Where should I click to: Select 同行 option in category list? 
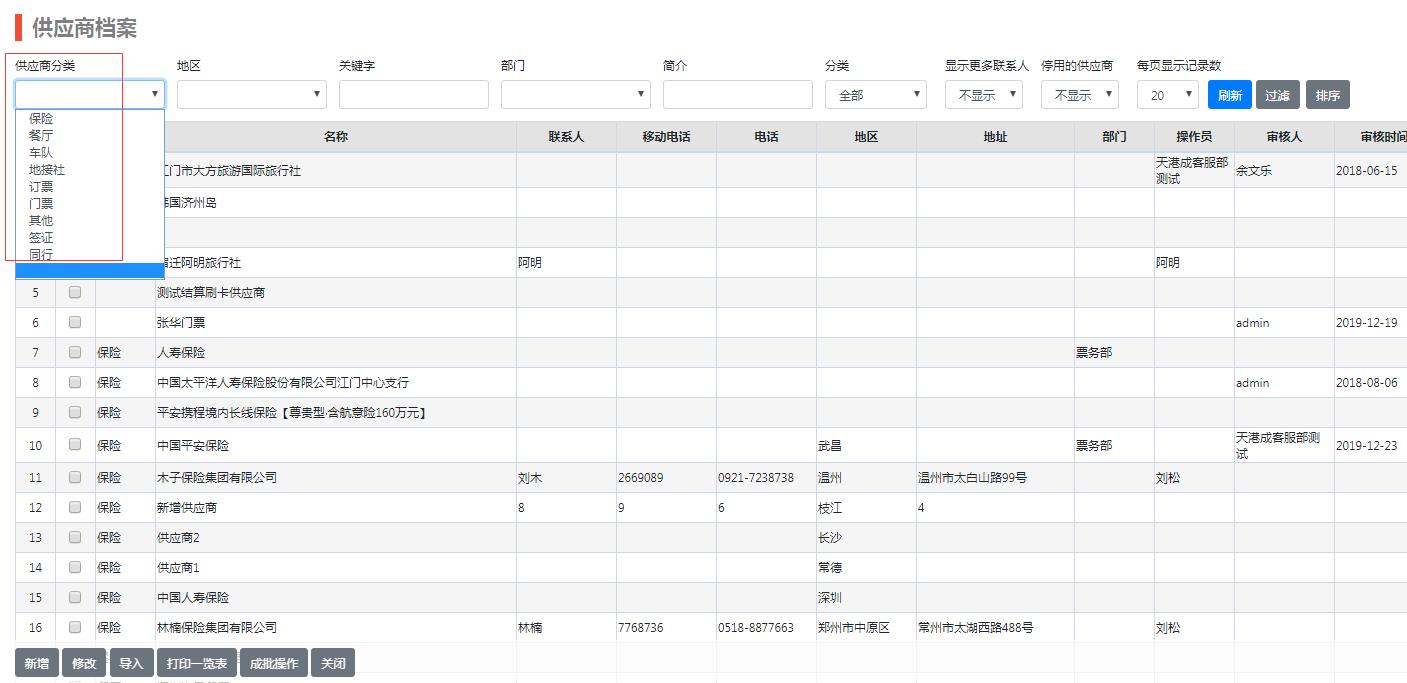(x=41, y=254)
